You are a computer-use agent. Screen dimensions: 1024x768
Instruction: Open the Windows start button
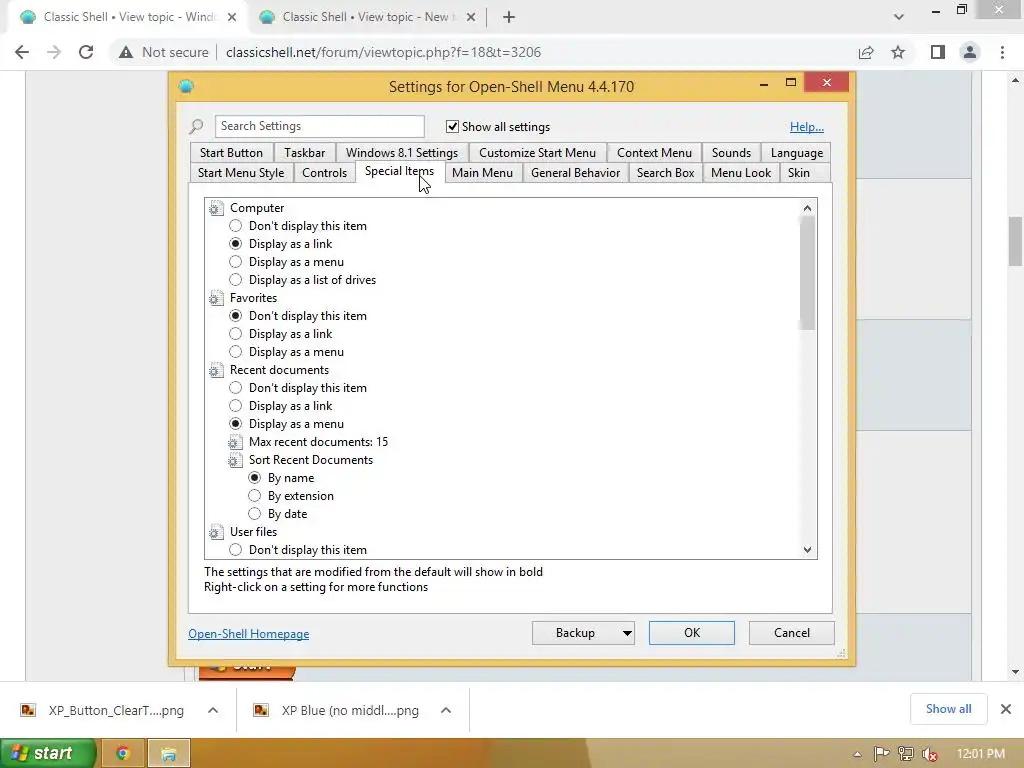coord(47,754)
